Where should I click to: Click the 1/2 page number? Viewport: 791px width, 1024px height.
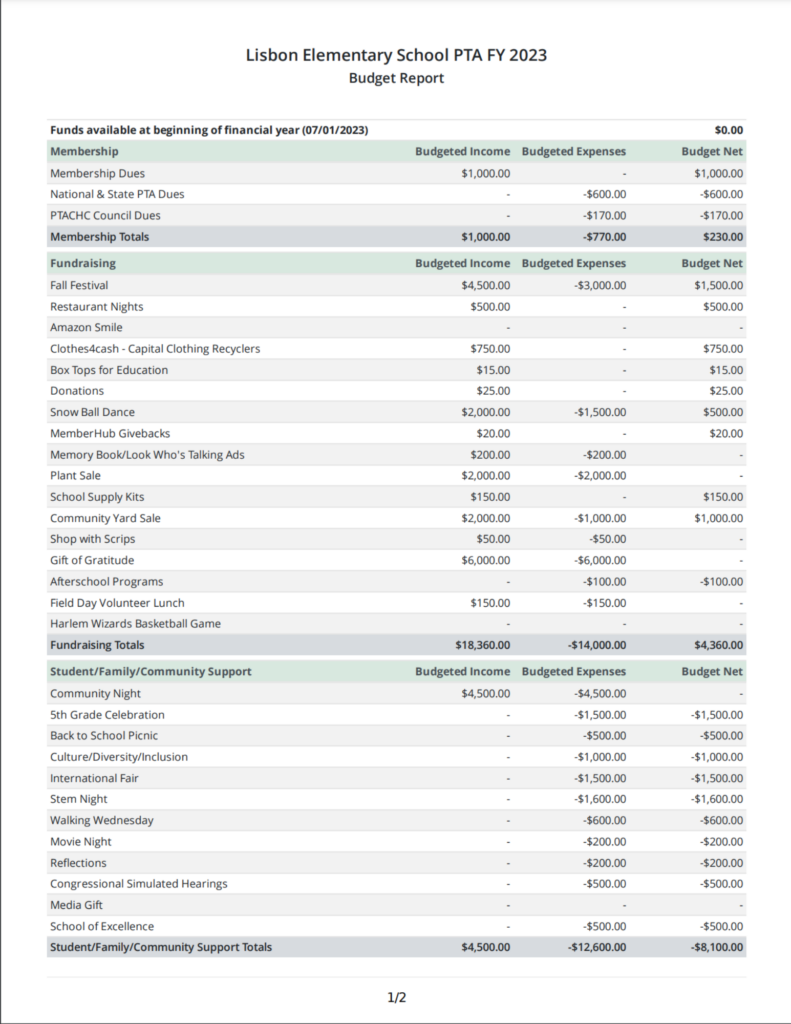pos(396,997)
